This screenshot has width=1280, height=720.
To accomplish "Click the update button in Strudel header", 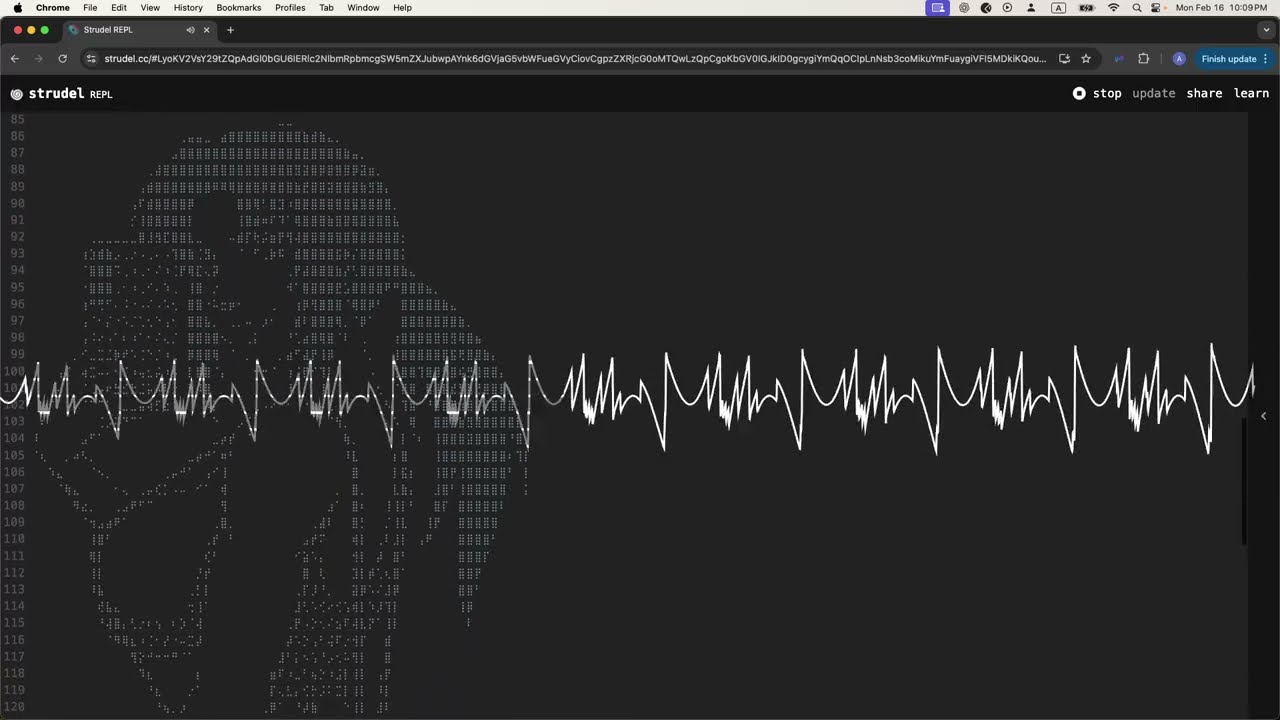I will 1153,93.
